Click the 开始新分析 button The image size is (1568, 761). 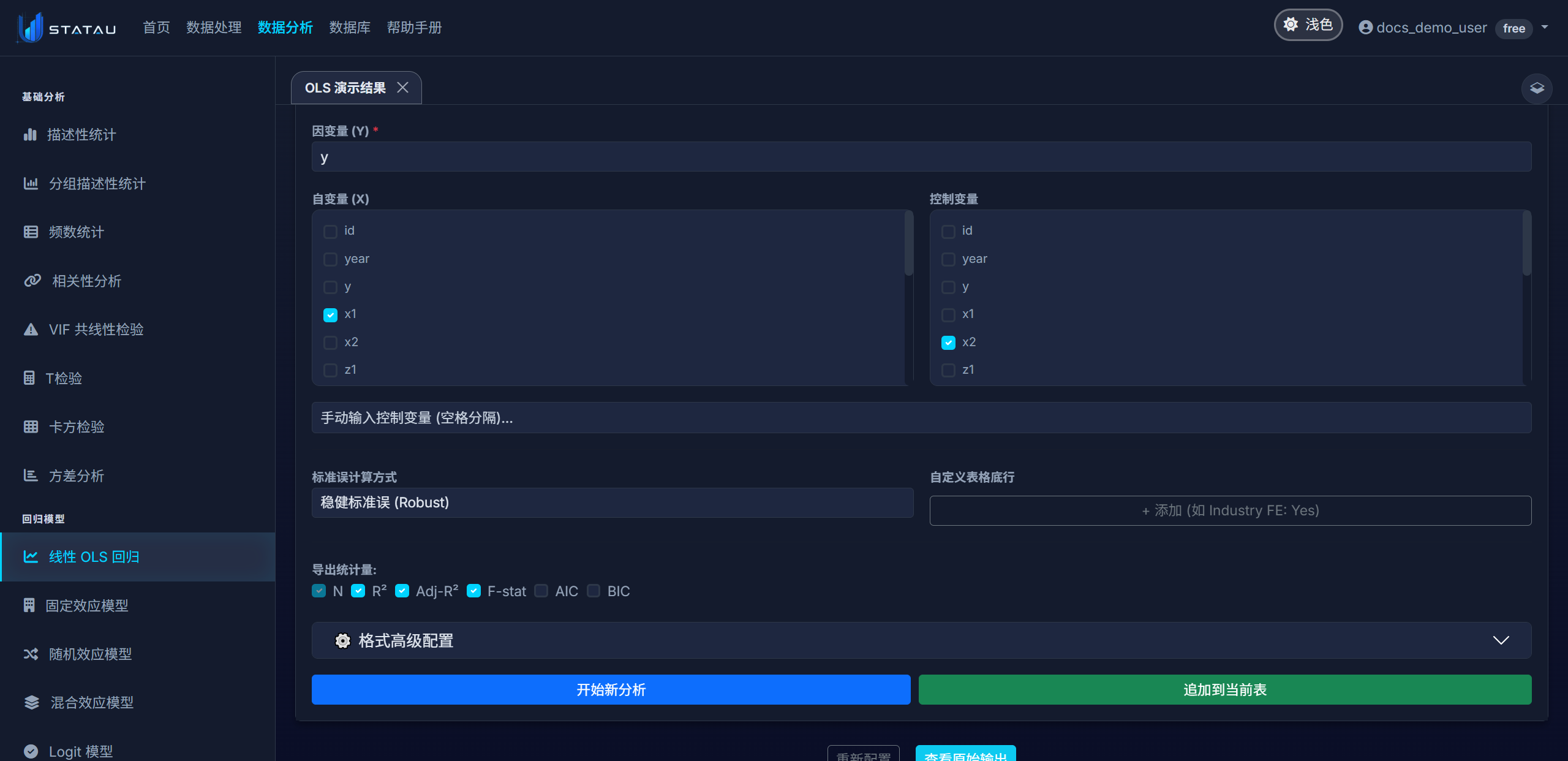(611, 689)
